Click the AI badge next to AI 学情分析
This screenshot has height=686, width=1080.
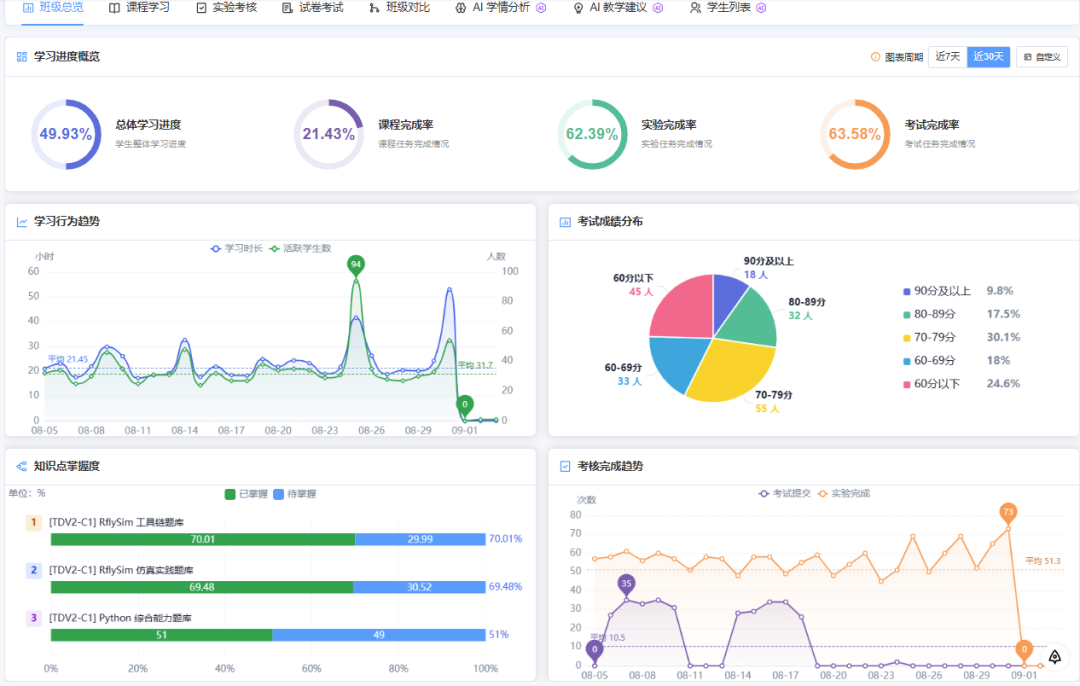(541, 8)
